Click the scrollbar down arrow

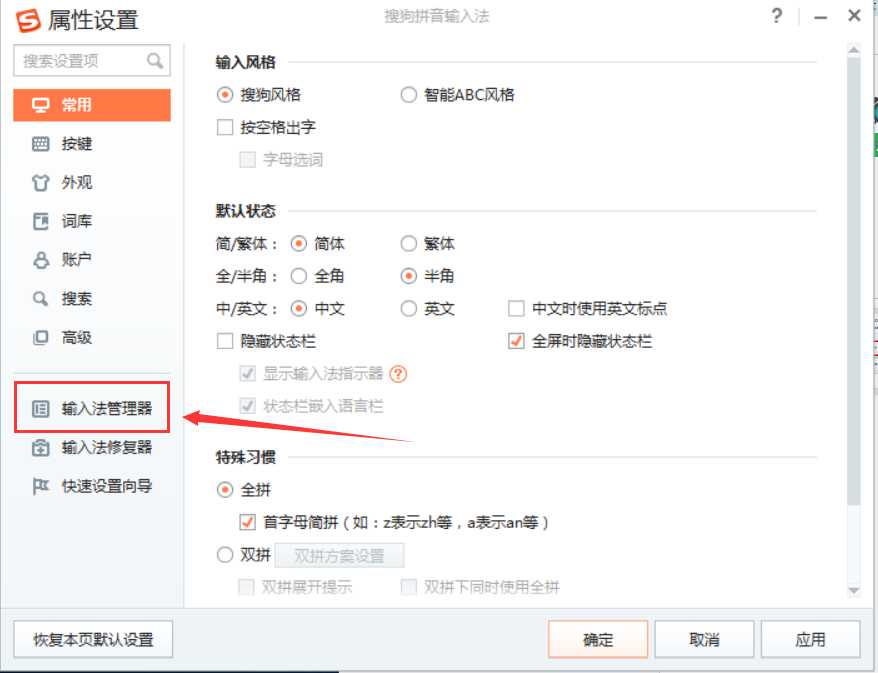point(853,591)
